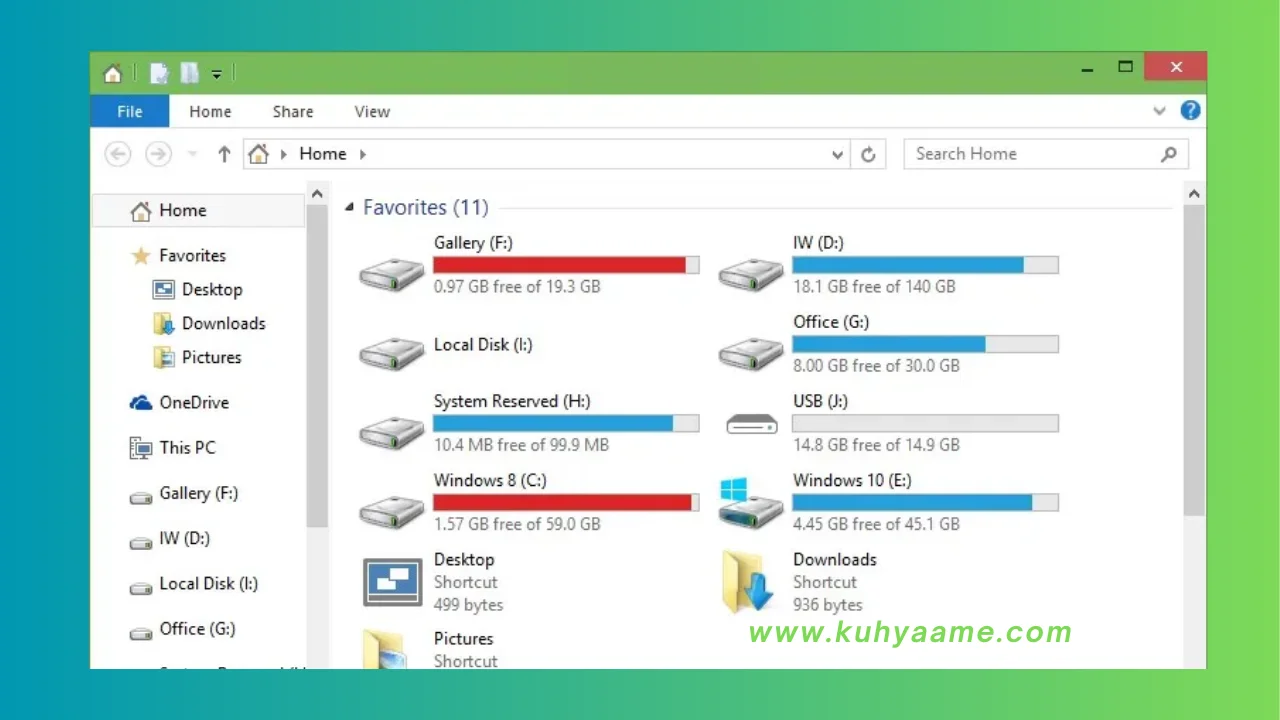Switch to the Home ribbon tab
Image resolution: width=1280 pixels, height=720 pixels.
(210, 111)
